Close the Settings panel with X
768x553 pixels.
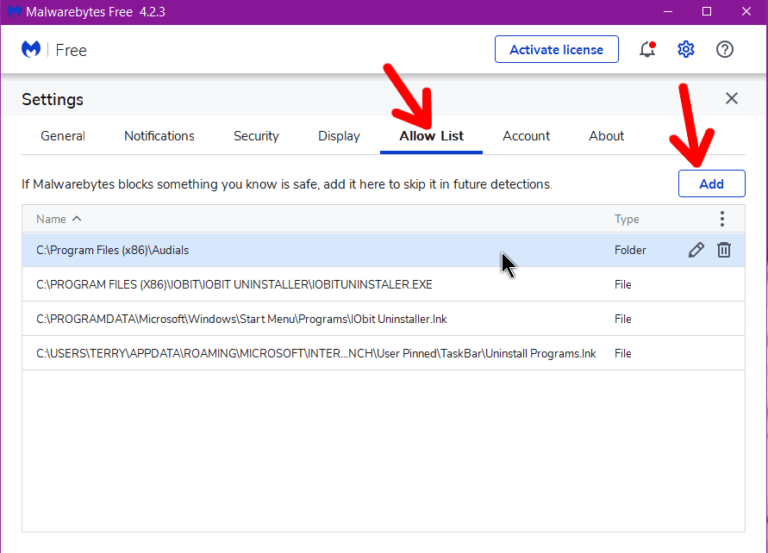pos(731,98)
